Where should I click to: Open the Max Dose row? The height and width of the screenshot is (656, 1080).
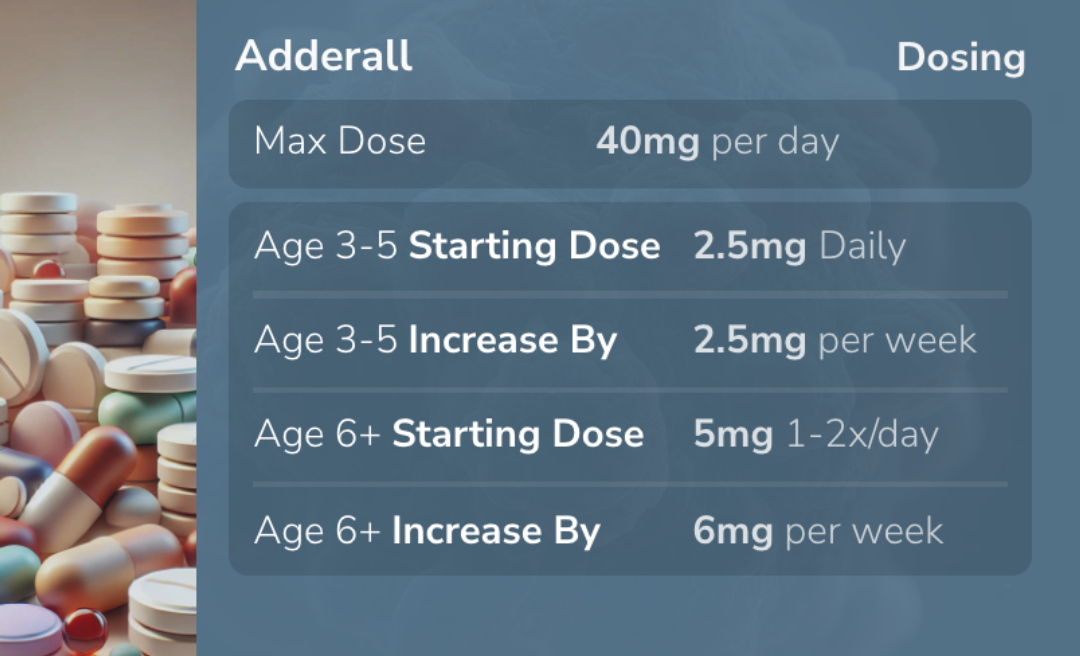pyautogui.click(x=630, y=143)
